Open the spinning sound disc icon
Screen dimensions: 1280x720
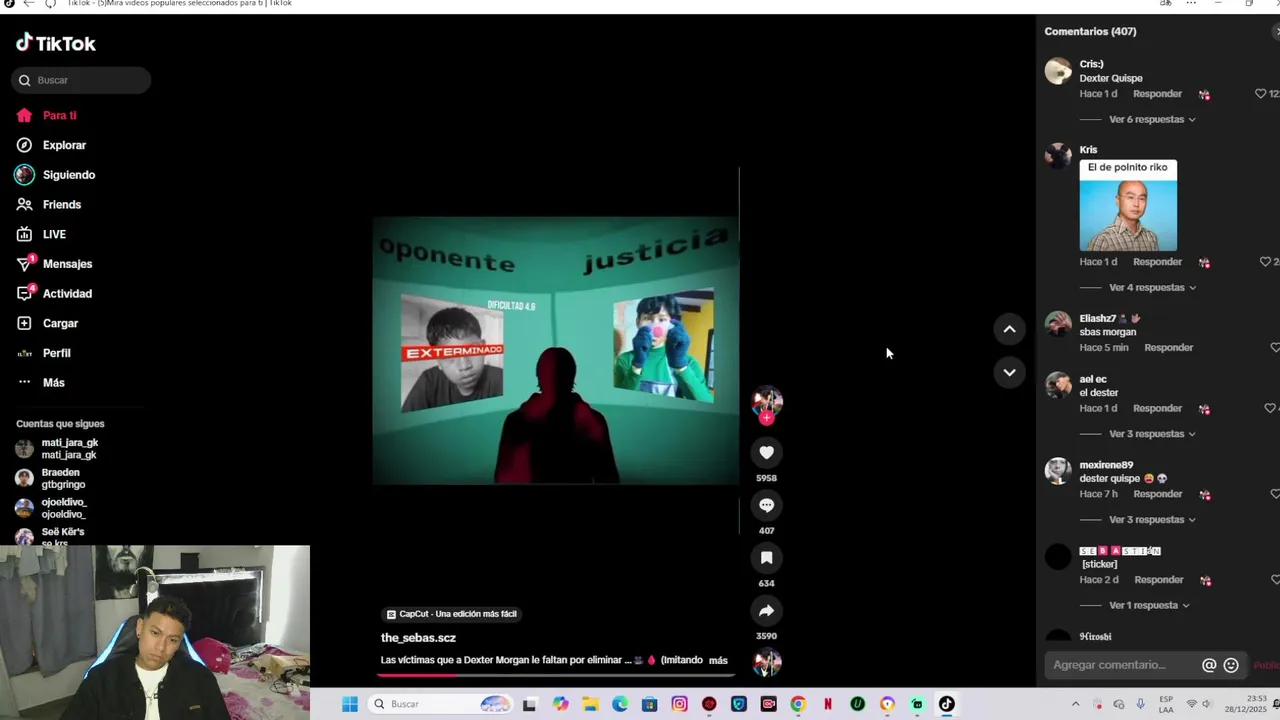tap(767, 662)
